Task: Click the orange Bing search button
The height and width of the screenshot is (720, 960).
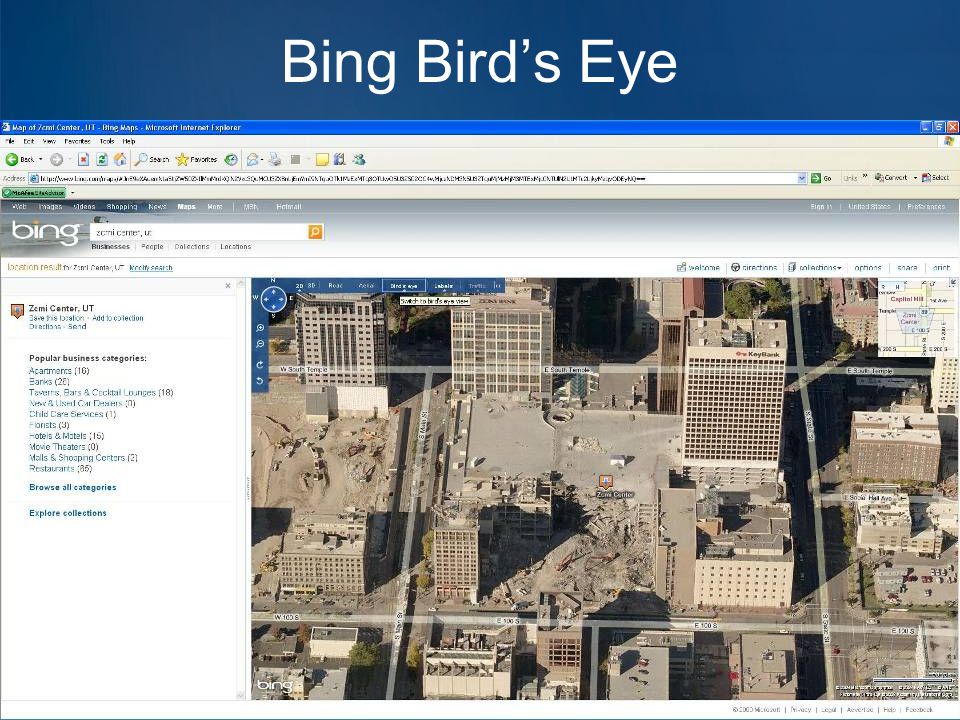Action: pos(315,232)
